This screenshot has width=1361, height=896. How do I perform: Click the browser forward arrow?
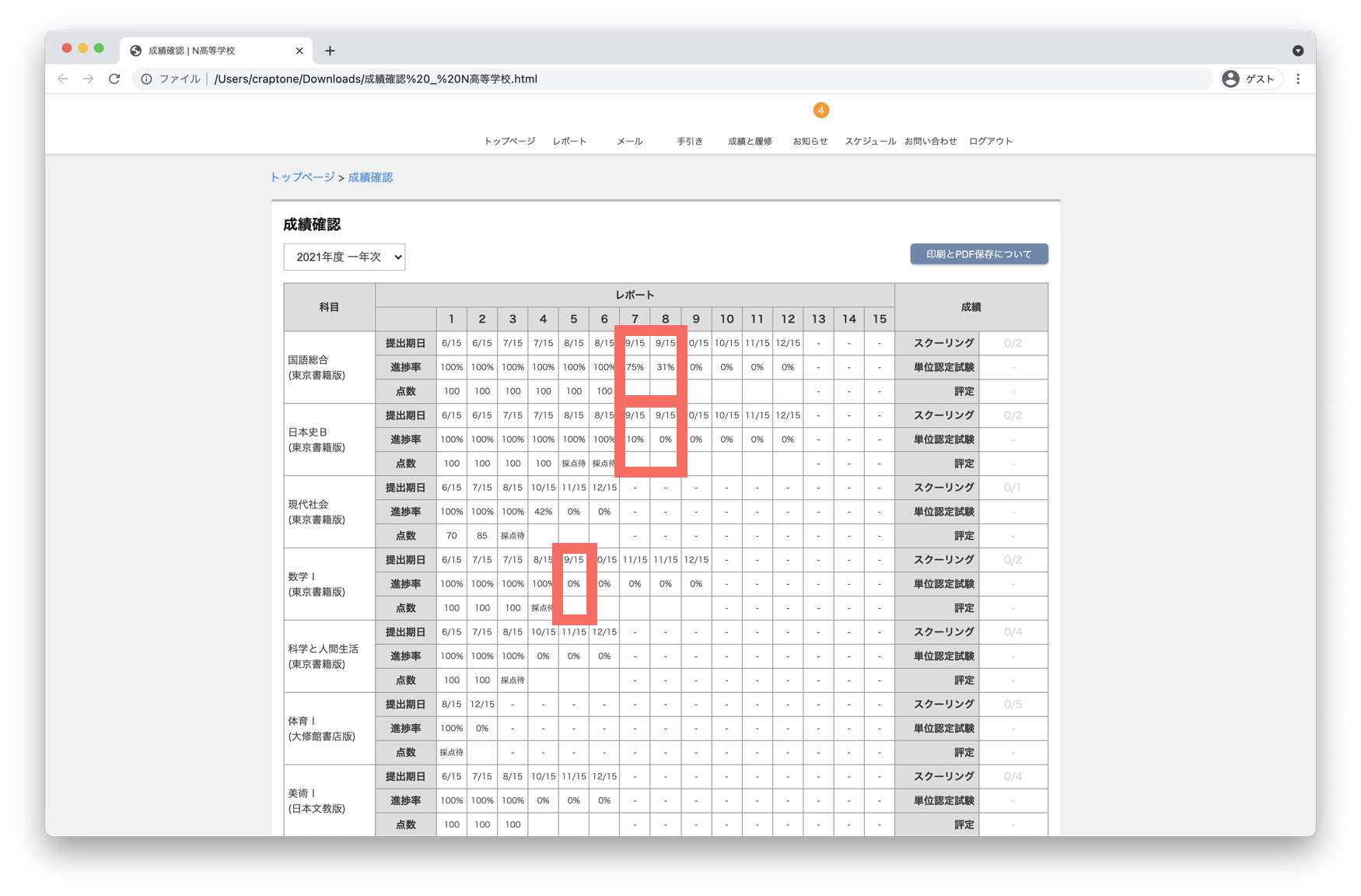click(x=89, y=79)
